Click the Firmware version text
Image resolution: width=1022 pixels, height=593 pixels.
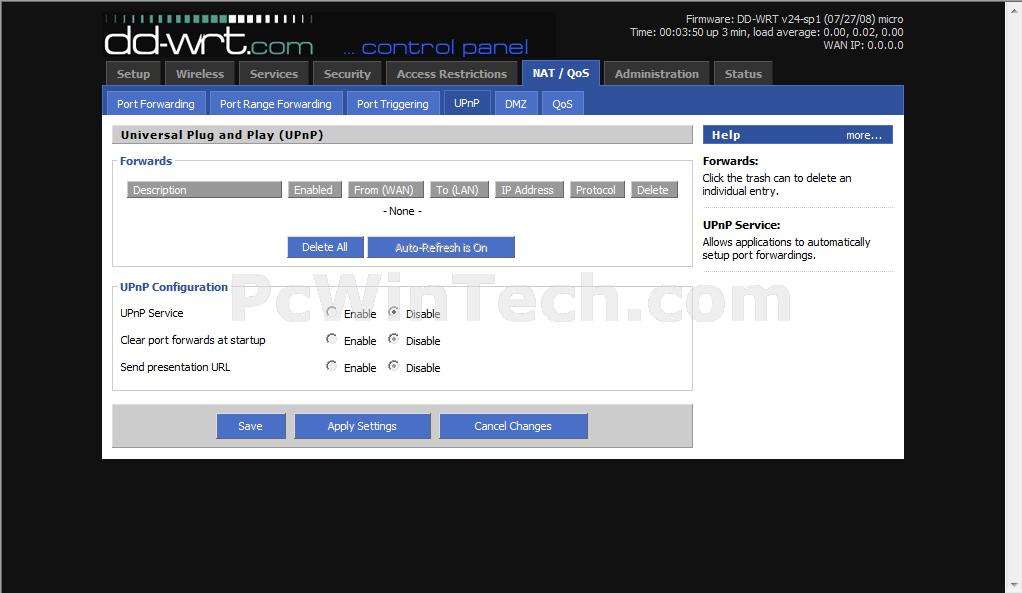pyautogui.click(x=795, y=19)
